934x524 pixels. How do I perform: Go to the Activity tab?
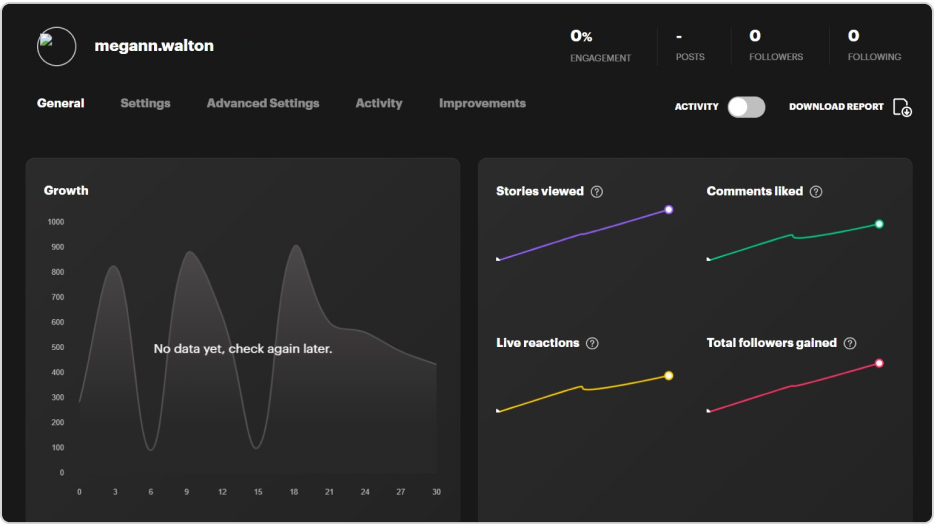(379, 103)
